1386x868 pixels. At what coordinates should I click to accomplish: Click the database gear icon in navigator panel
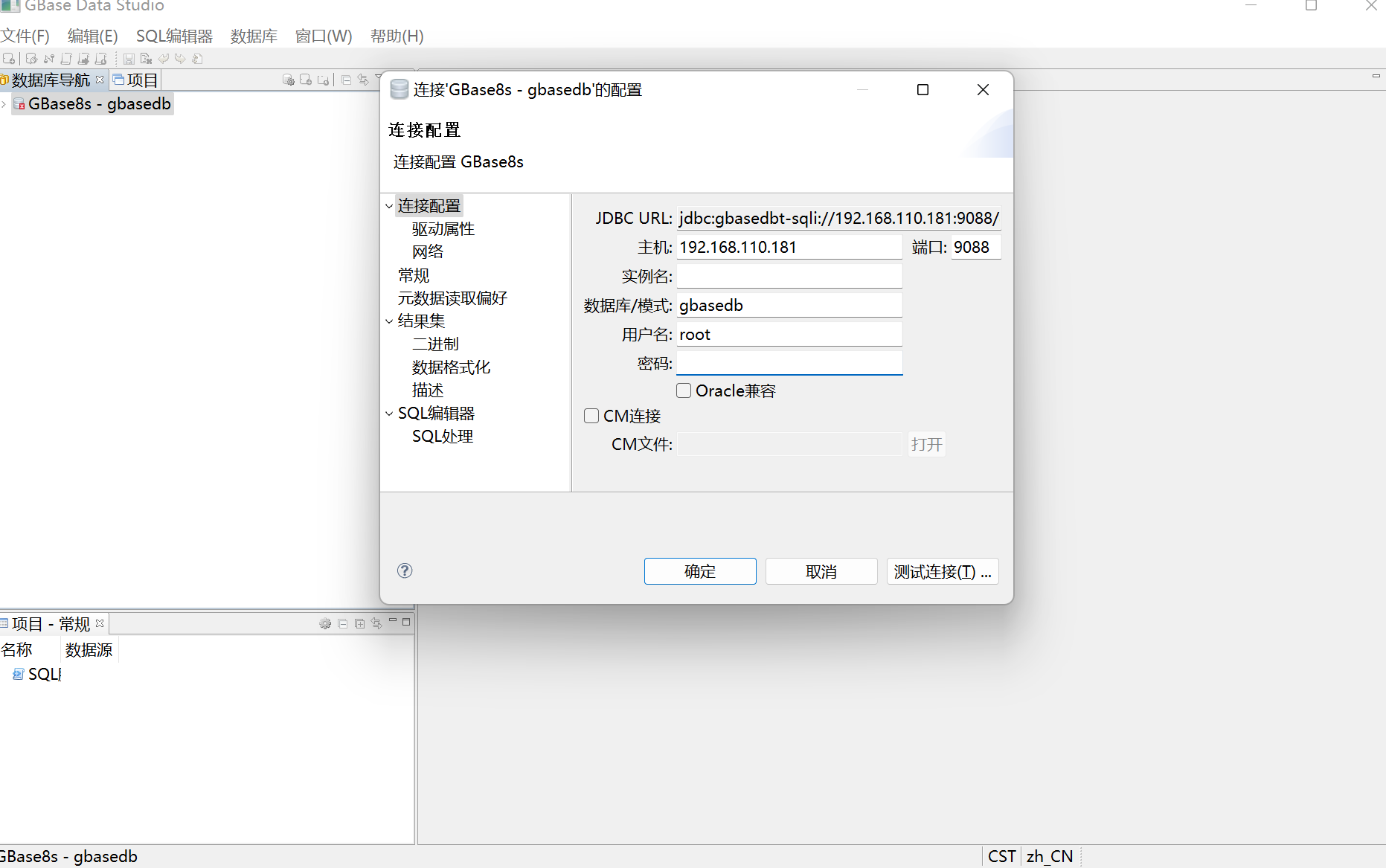point(289,80)
